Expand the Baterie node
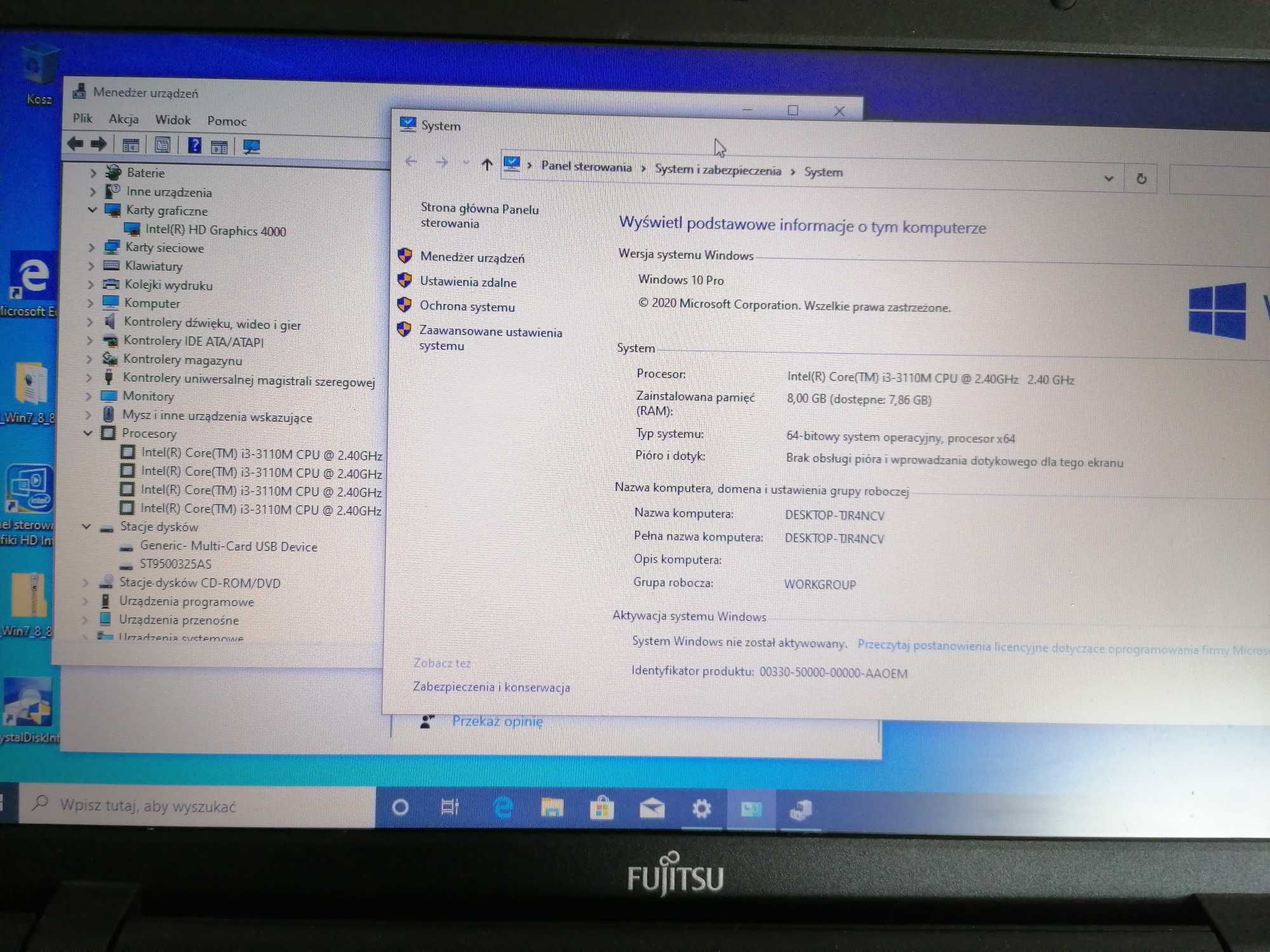Image resolution: width=1270 pixels, height=952 pixels. [93, 173]
